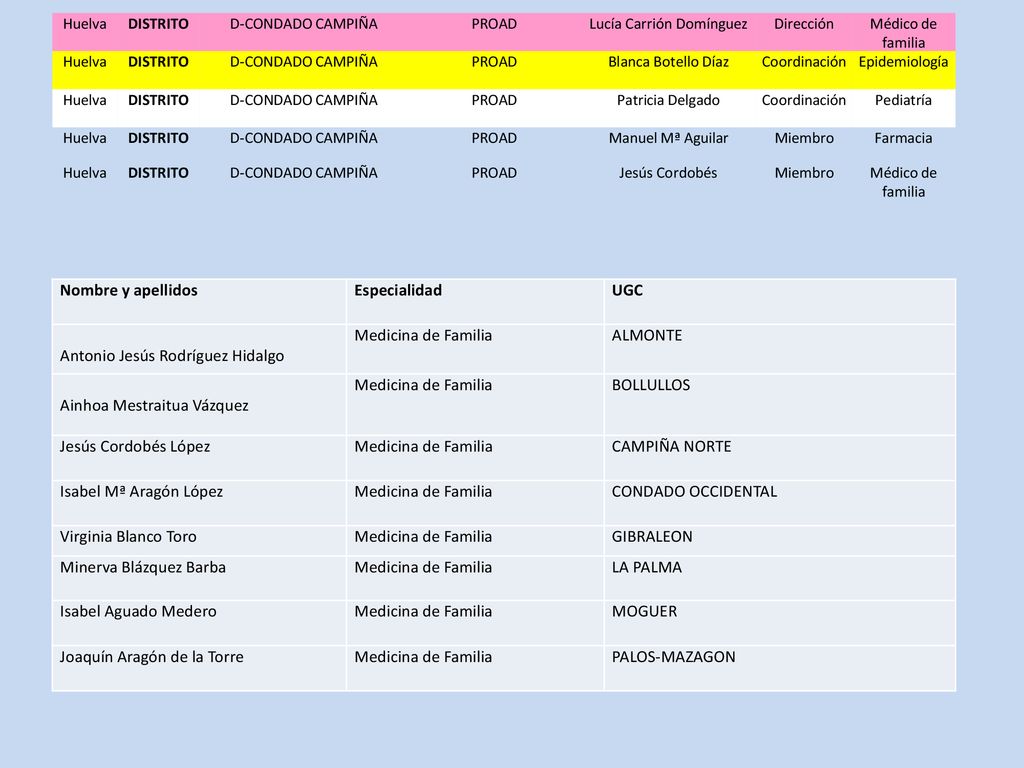Select the name Minerva Blázquez Barba
Image resolution: width=1024 pixels, height=768 pixels.
142,568
